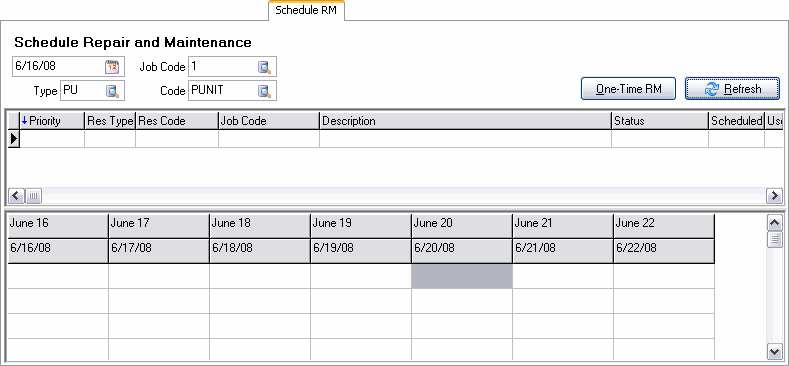
Task: Refresh the schedule list
Action: [x=732, y=89]
